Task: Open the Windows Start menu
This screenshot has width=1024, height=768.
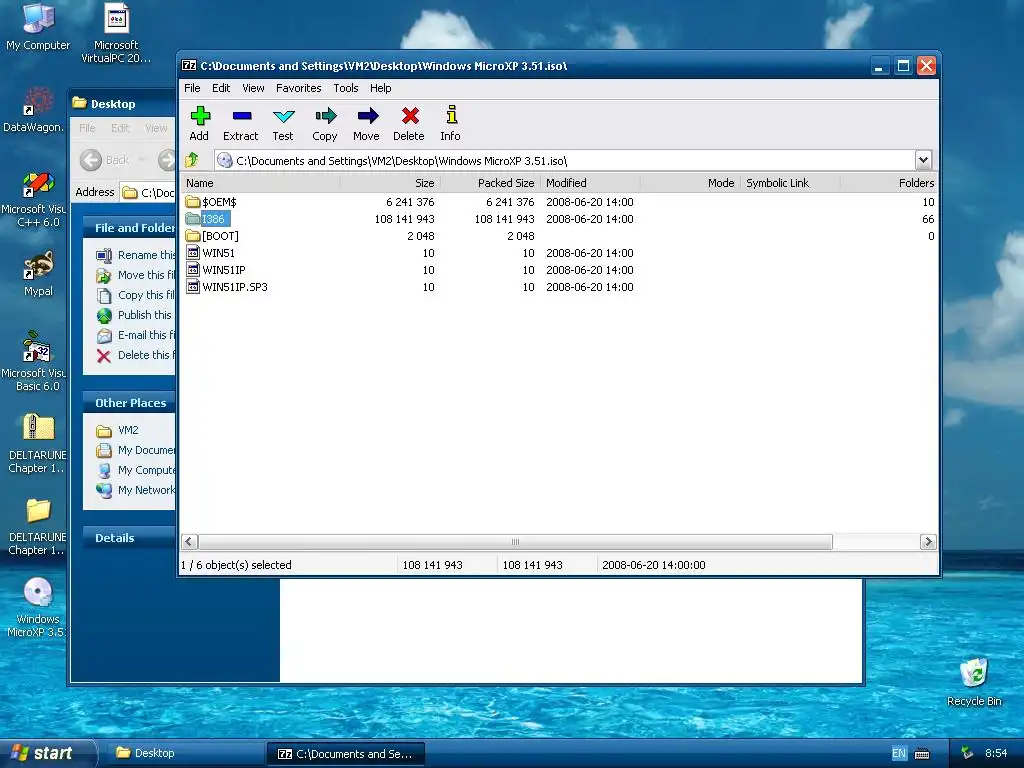Action: tap(47, 753)
